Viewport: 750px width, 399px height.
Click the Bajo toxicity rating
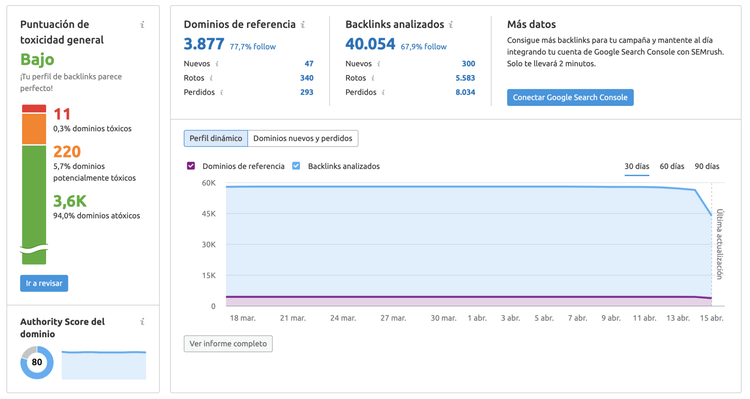pyautogui.click(x=37, y=59)
